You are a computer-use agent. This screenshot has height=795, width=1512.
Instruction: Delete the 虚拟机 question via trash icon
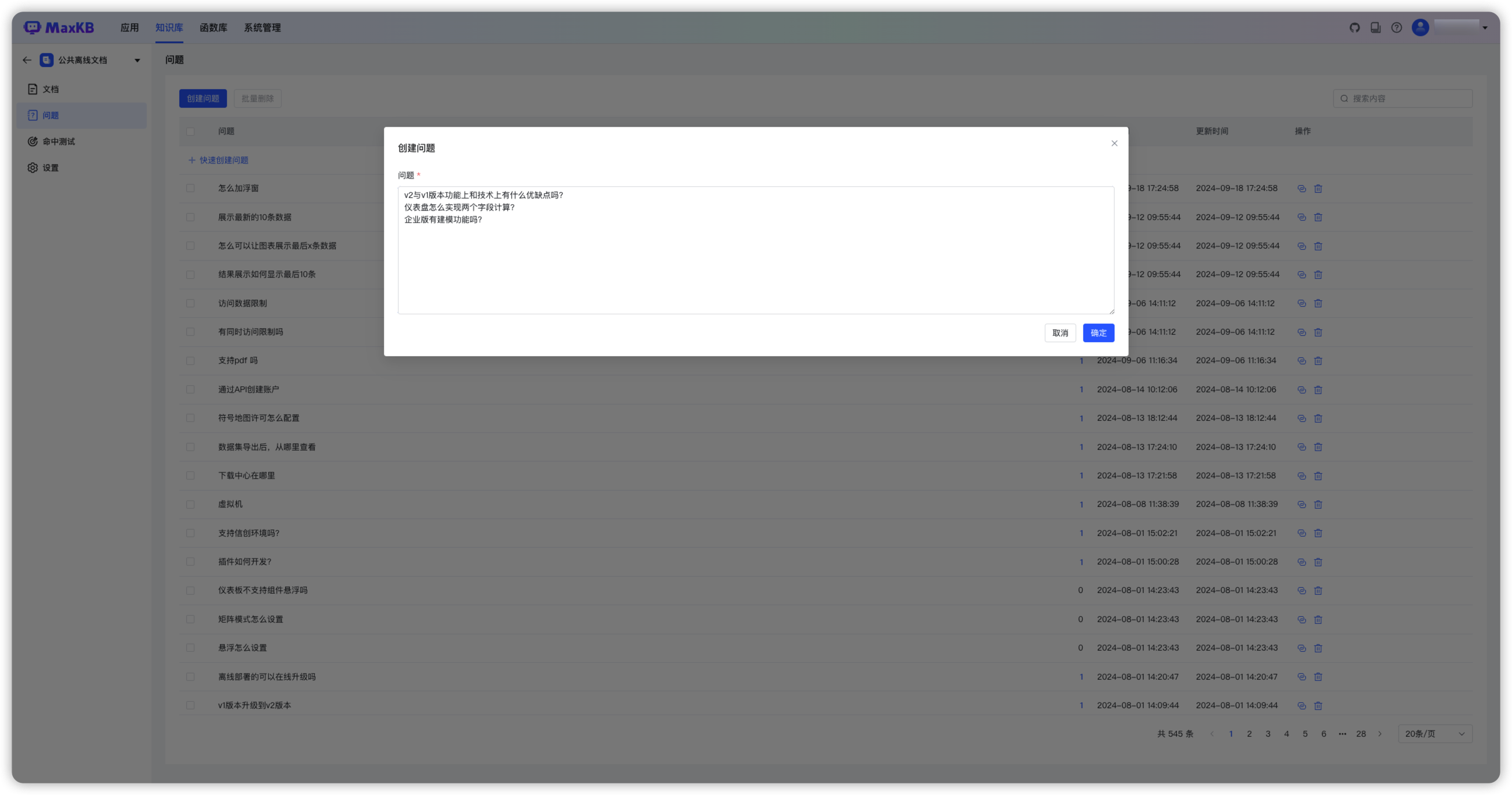click(x=1318, y=505)
